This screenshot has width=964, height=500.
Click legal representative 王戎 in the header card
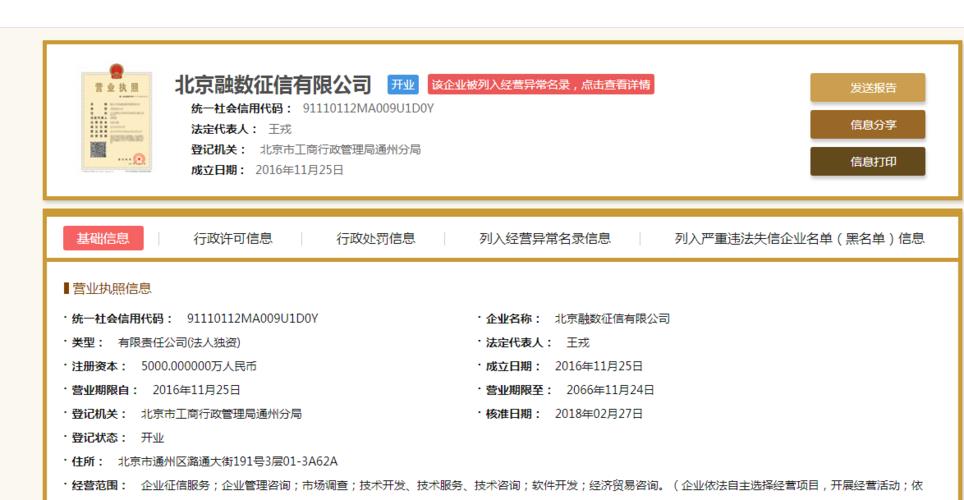279,129
